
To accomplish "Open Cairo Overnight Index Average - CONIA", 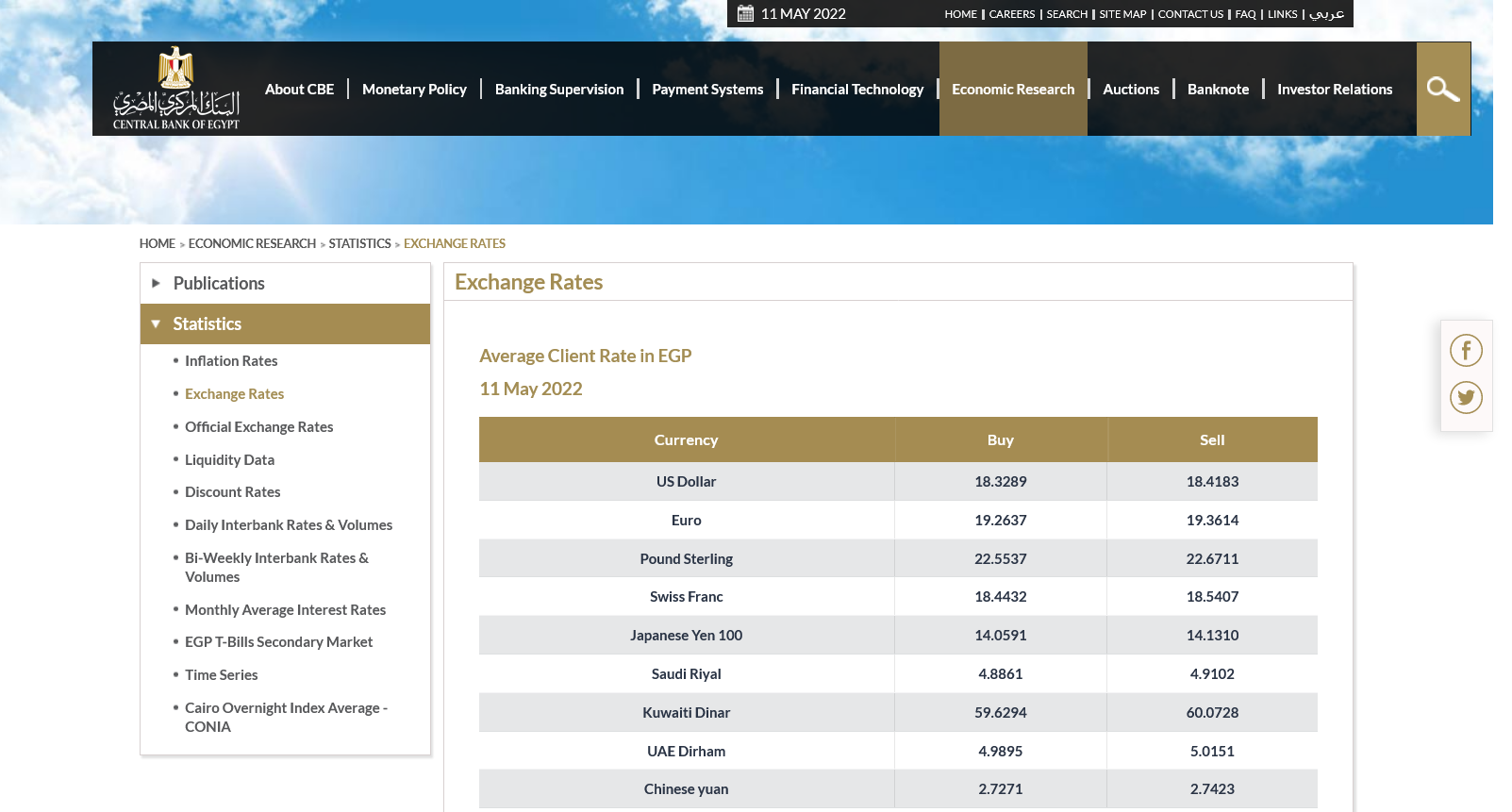I will (286, 718).
